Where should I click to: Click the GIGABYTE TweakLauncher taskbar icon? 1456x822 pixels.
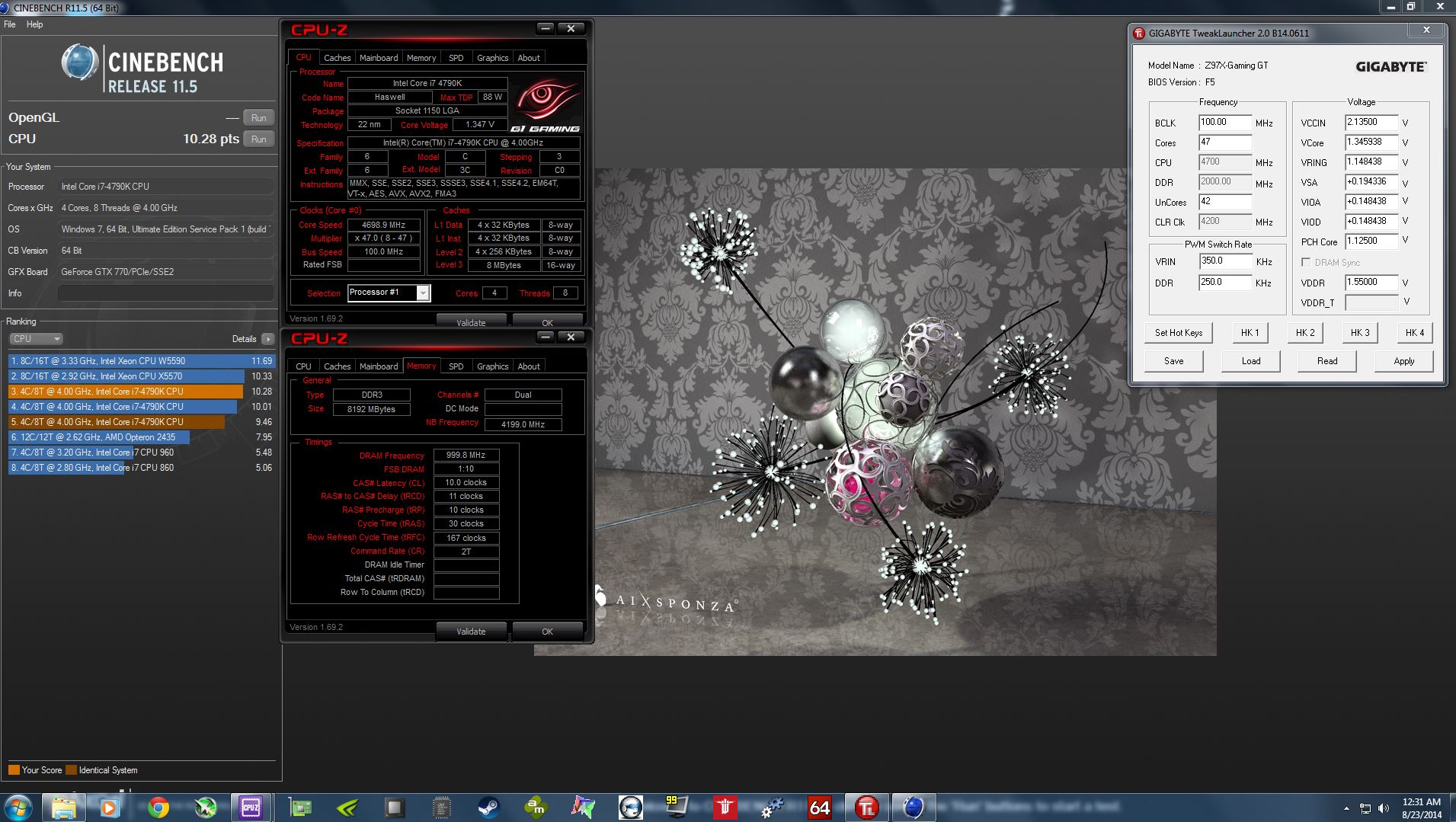(866, 808)
